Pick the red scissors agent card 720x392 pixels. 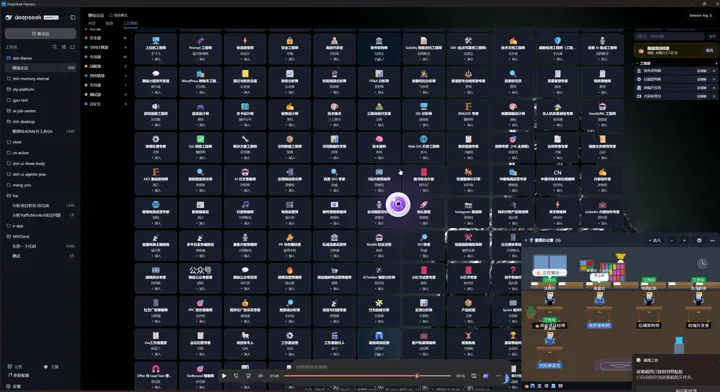point(468,245)
